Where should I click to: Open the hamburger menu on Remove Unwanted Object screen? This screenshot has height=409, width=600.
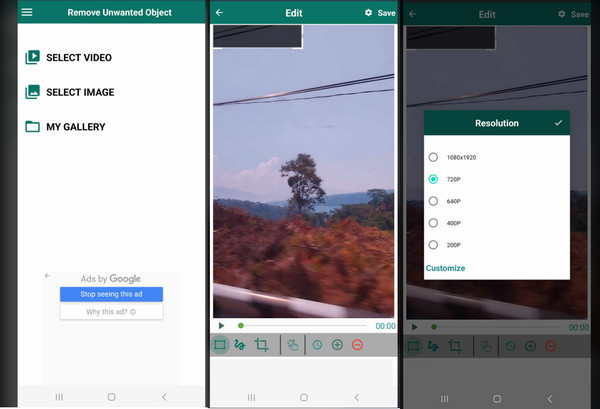pyautogui.click(x=27, y=12)
